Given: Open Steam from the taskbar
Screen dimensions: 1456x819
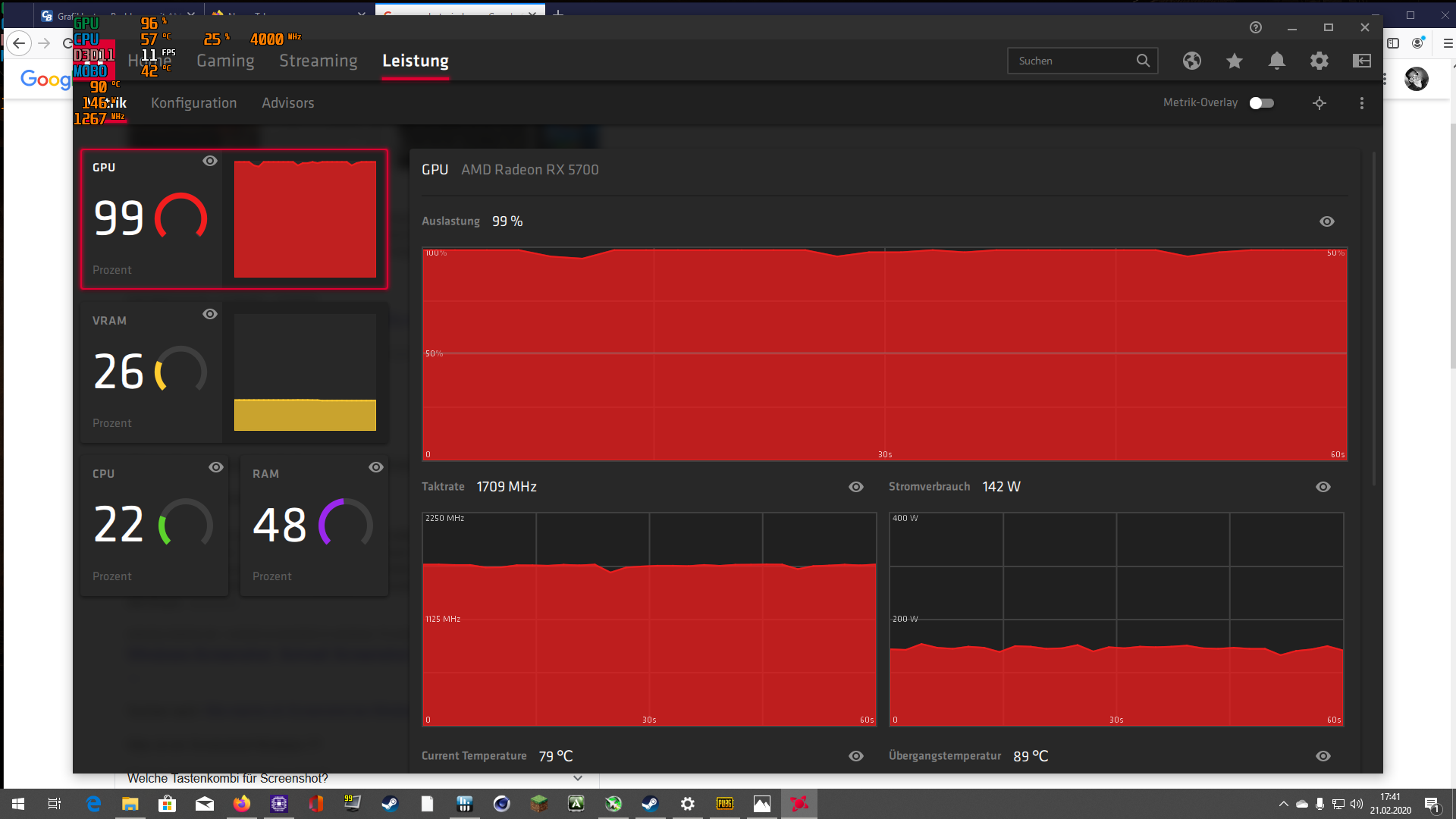Looking at the screenshot, I should 390,804.
